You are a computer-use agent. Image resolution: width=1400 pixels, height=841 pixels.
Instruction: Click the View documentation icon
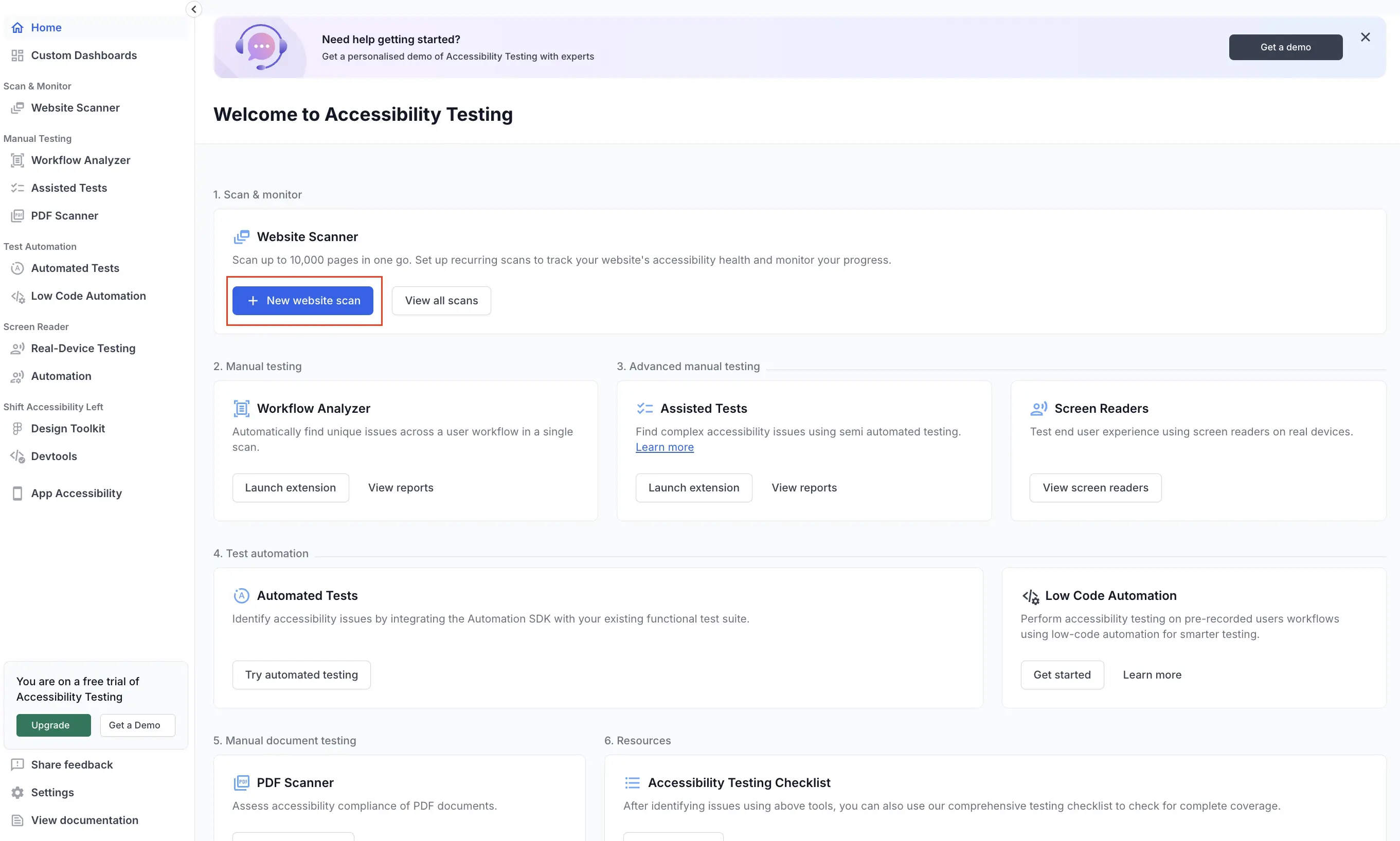(17, 820)
